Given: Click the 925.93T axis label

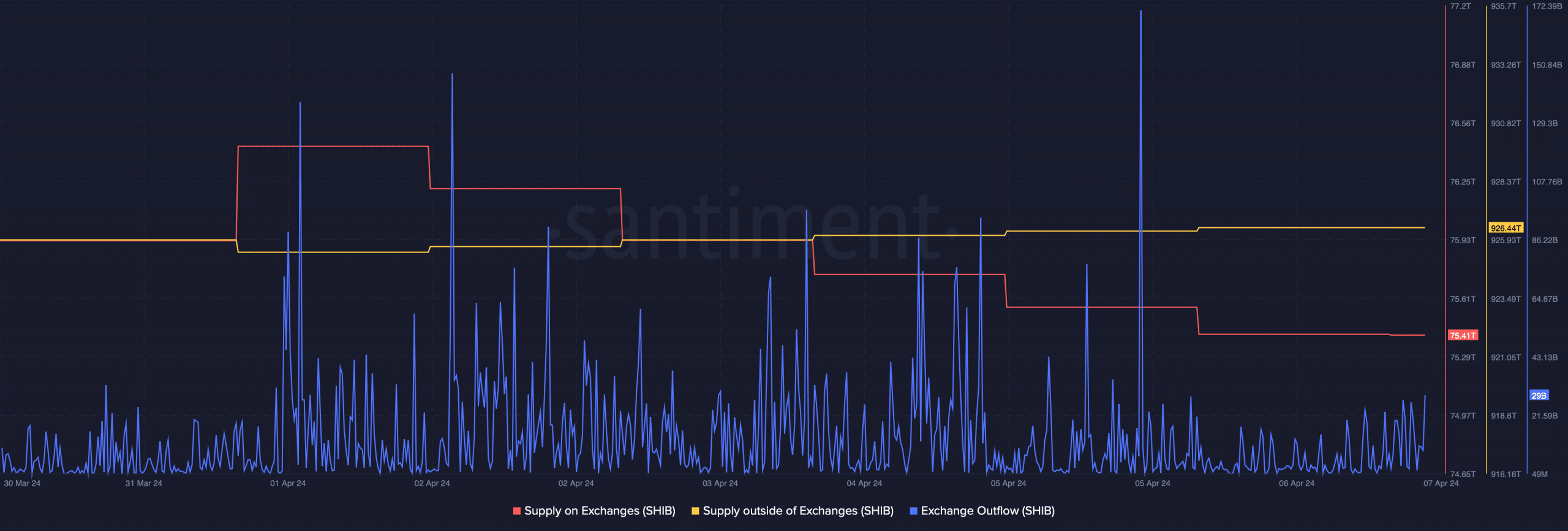Looking at the screenshot, I should tap(1506, 240).
